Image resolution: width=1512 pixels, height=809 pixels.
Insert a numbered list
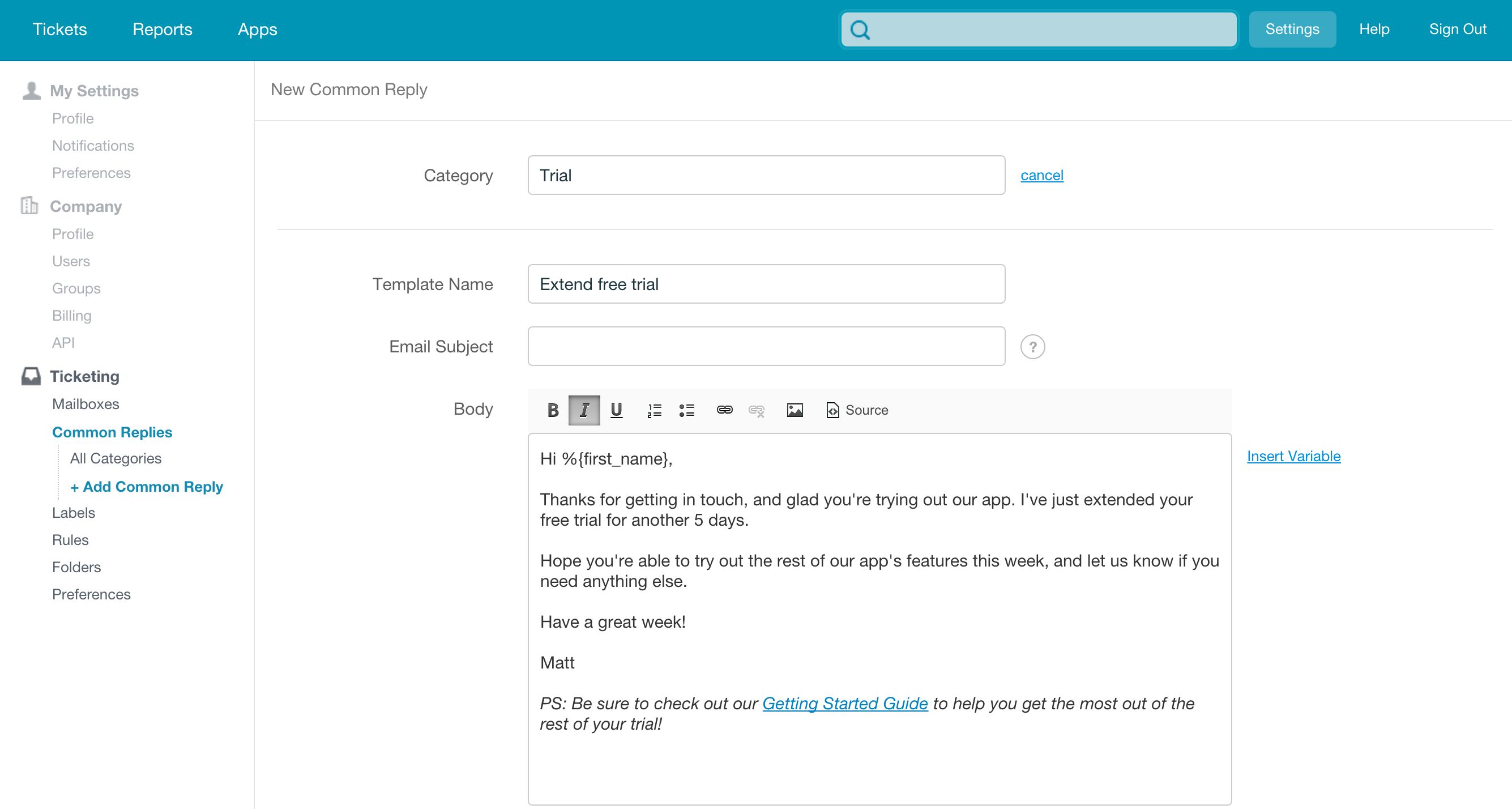[654, 410]
